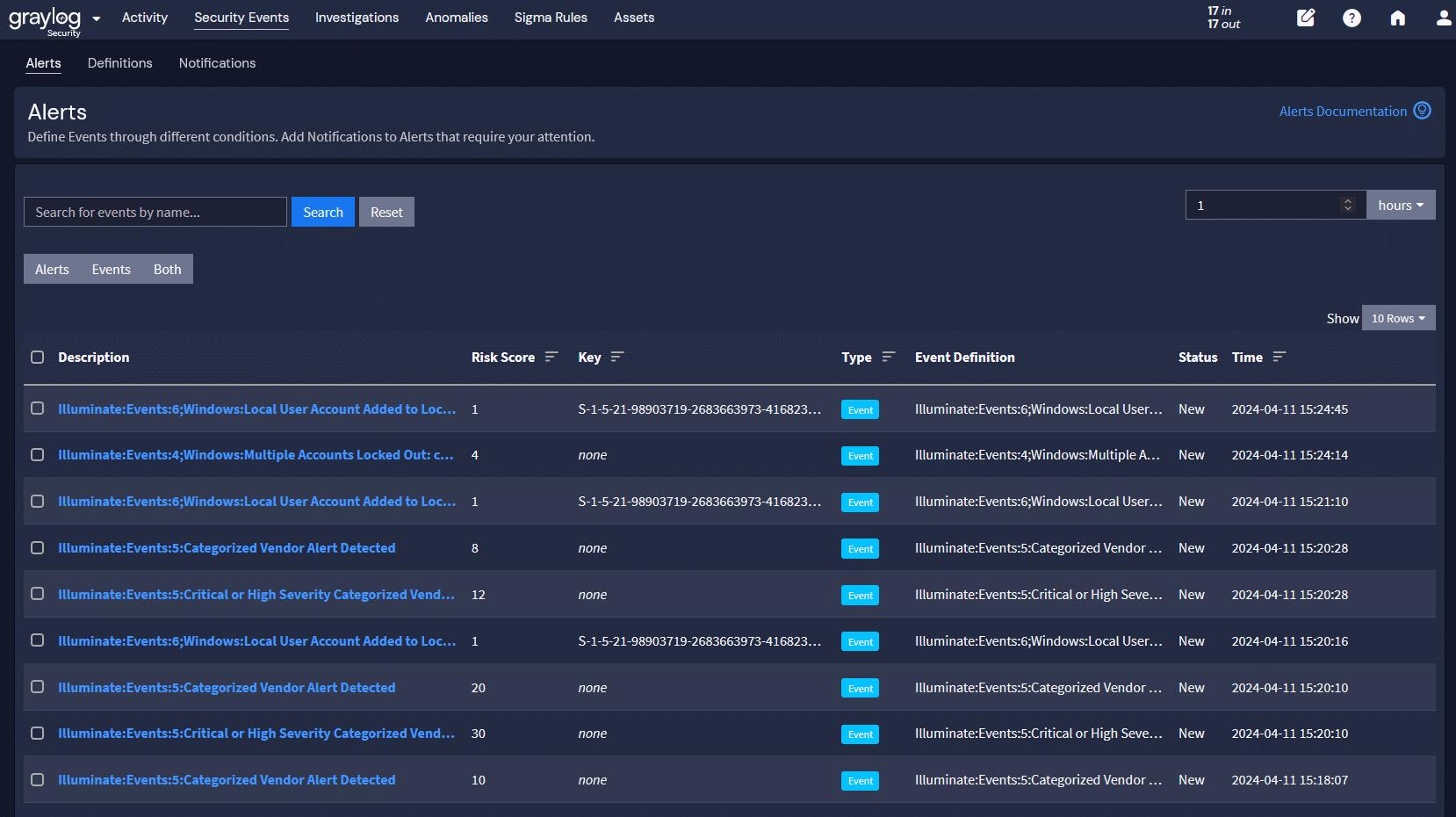The height and width of the screenshot is (817, 1456).
Task: Click the Search button
Action: click(322, 212)
